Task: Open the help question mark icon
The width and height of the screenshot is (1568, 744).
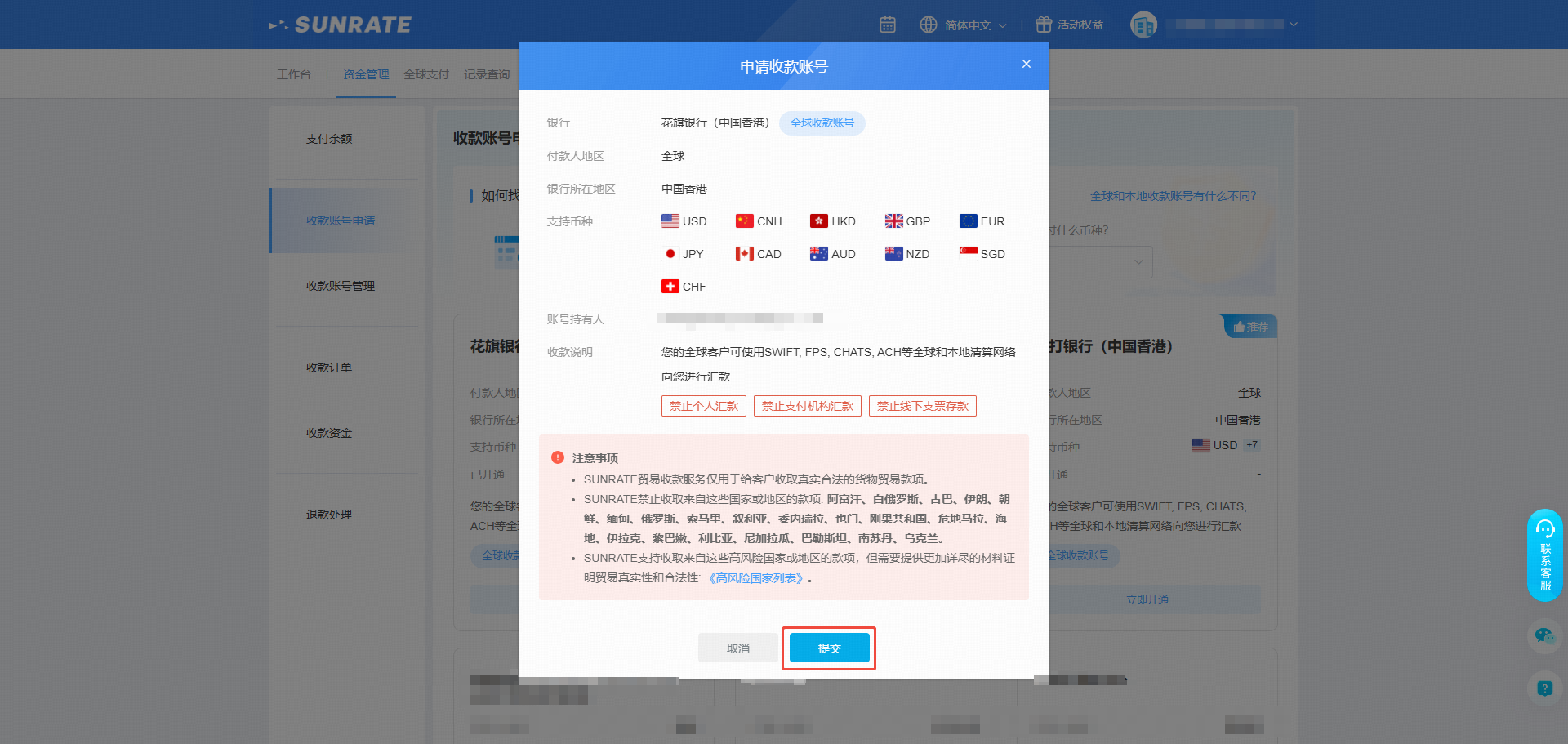Action: tap(1544, 688)
